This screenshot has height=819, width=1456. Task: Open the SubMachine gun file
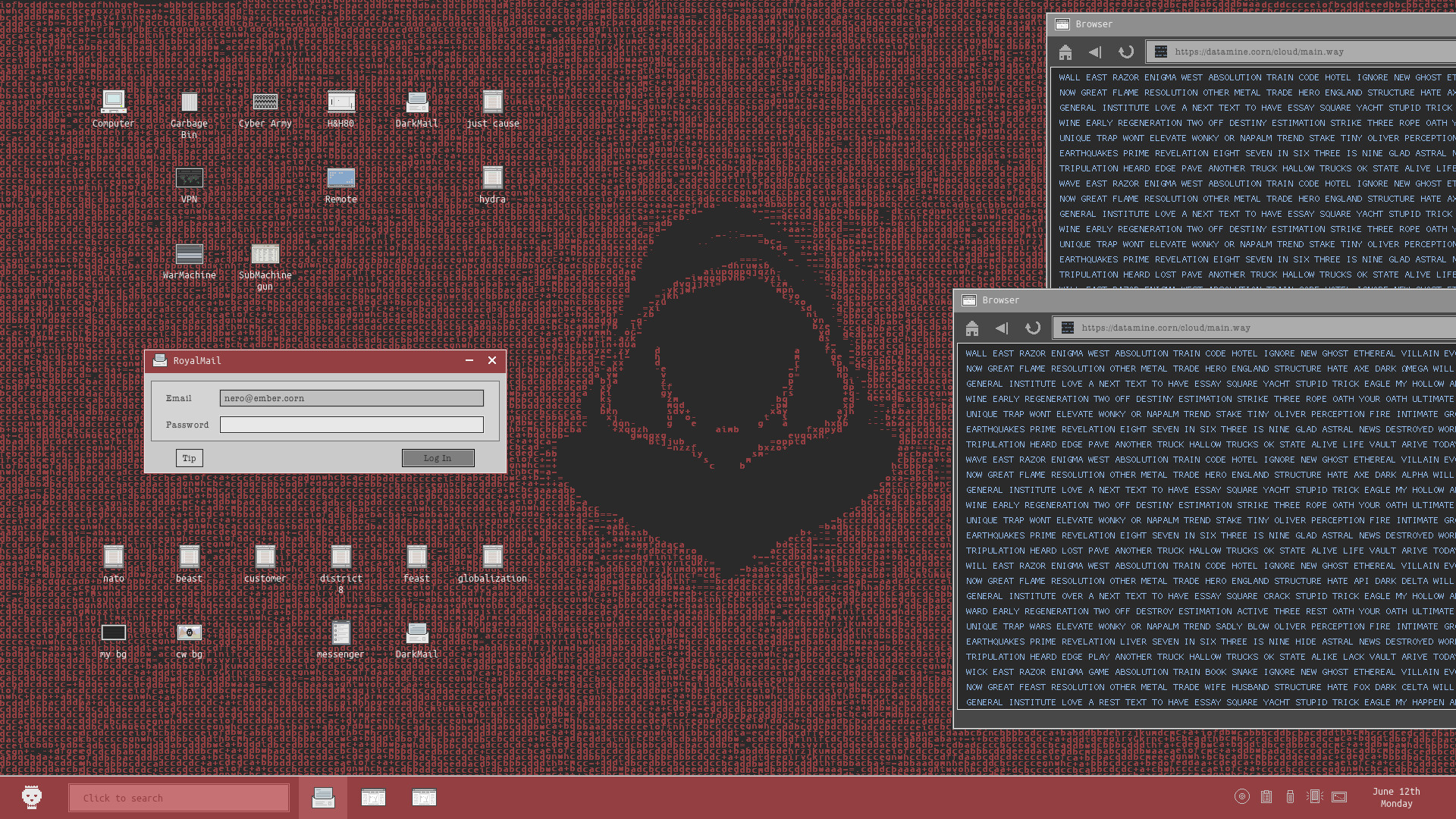click(265, 254)
